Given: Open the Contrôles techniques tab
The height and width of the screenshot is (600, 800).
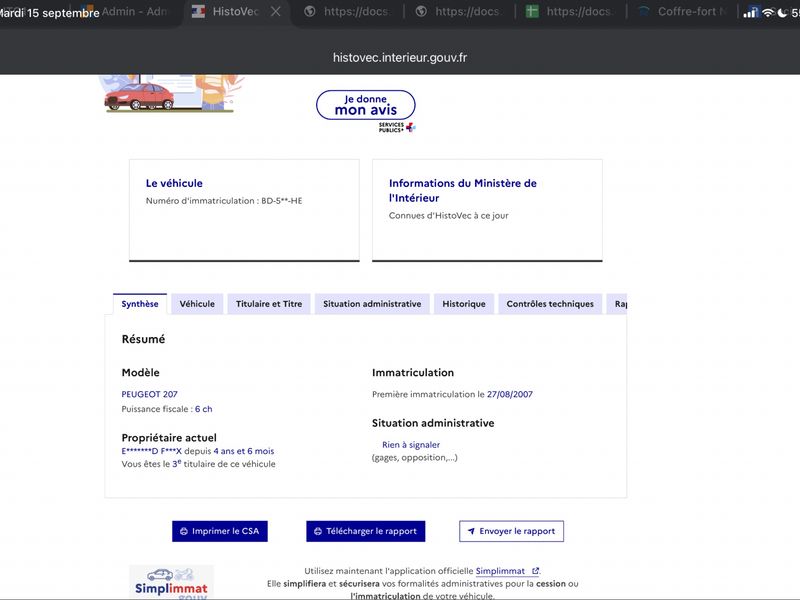Looking at the screenshot, I should click(x=550, y=304).
